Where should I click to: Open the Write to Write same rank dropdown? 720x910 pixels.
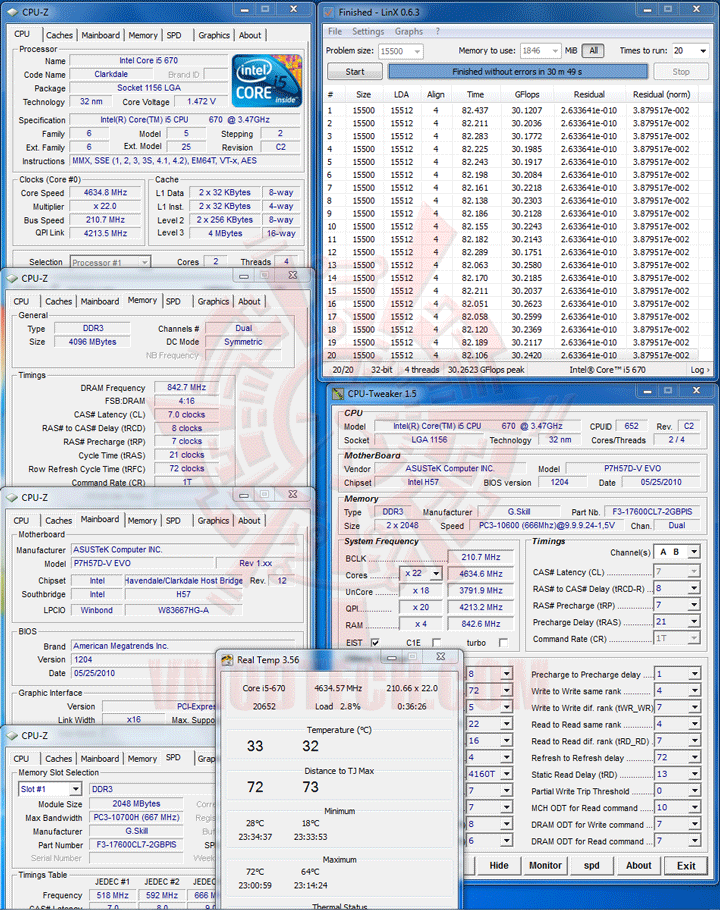(x=694, y=691)
